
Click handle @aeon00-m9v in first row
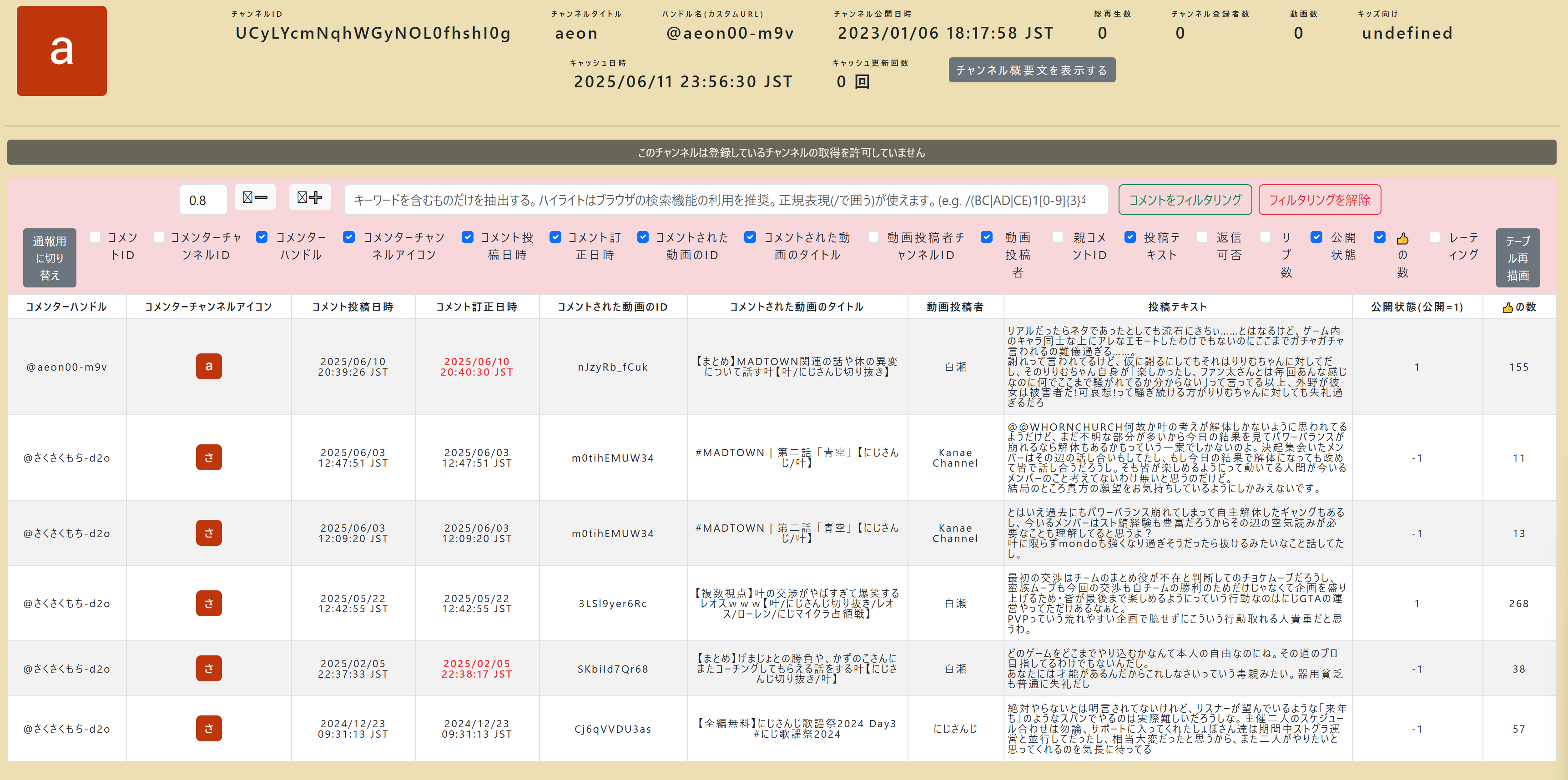click(66, 367)
